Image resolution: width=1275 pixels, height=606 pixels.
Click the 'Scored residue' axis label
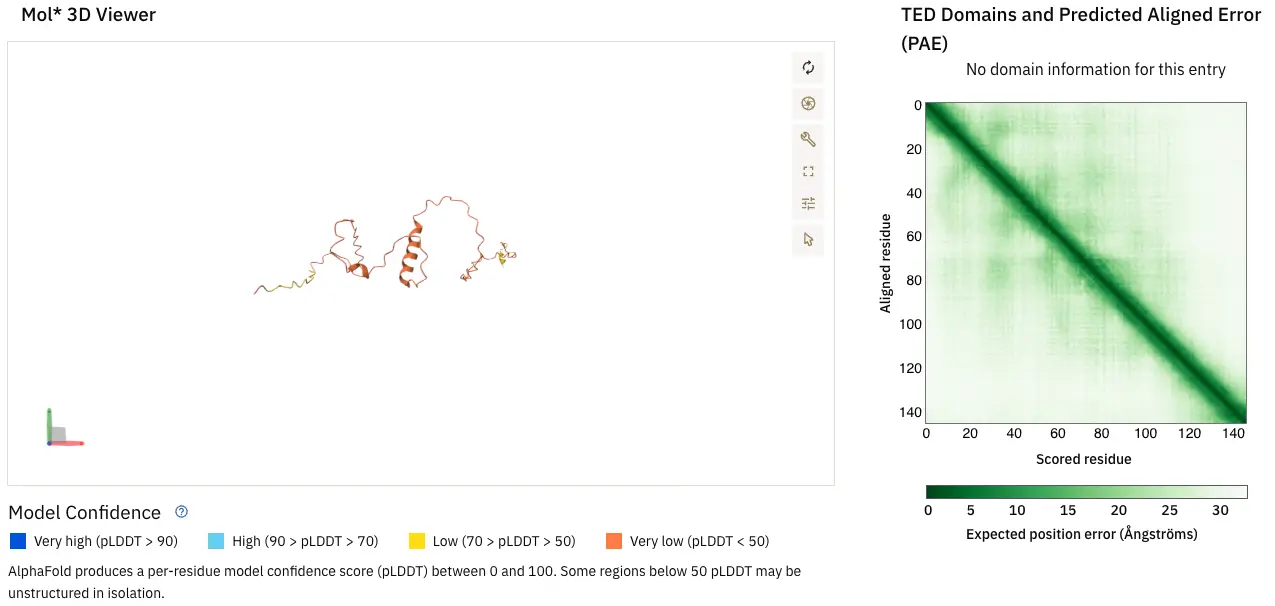(x=1085, y=459)
